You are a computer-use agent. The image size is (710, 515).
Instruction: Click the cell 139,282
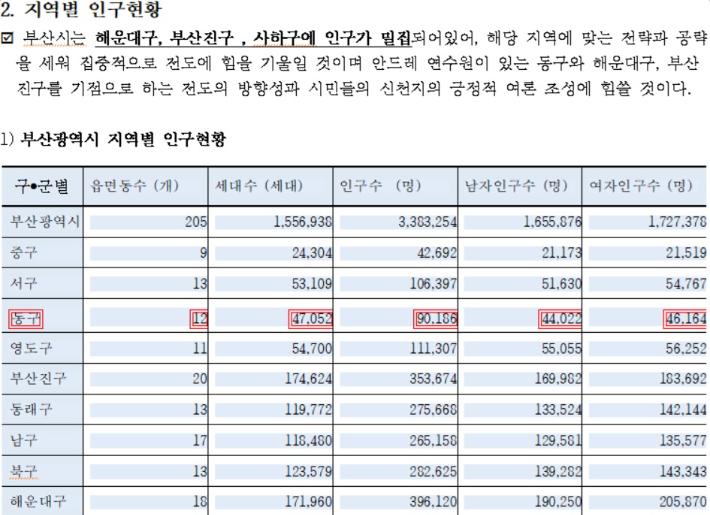pos(558,472)
